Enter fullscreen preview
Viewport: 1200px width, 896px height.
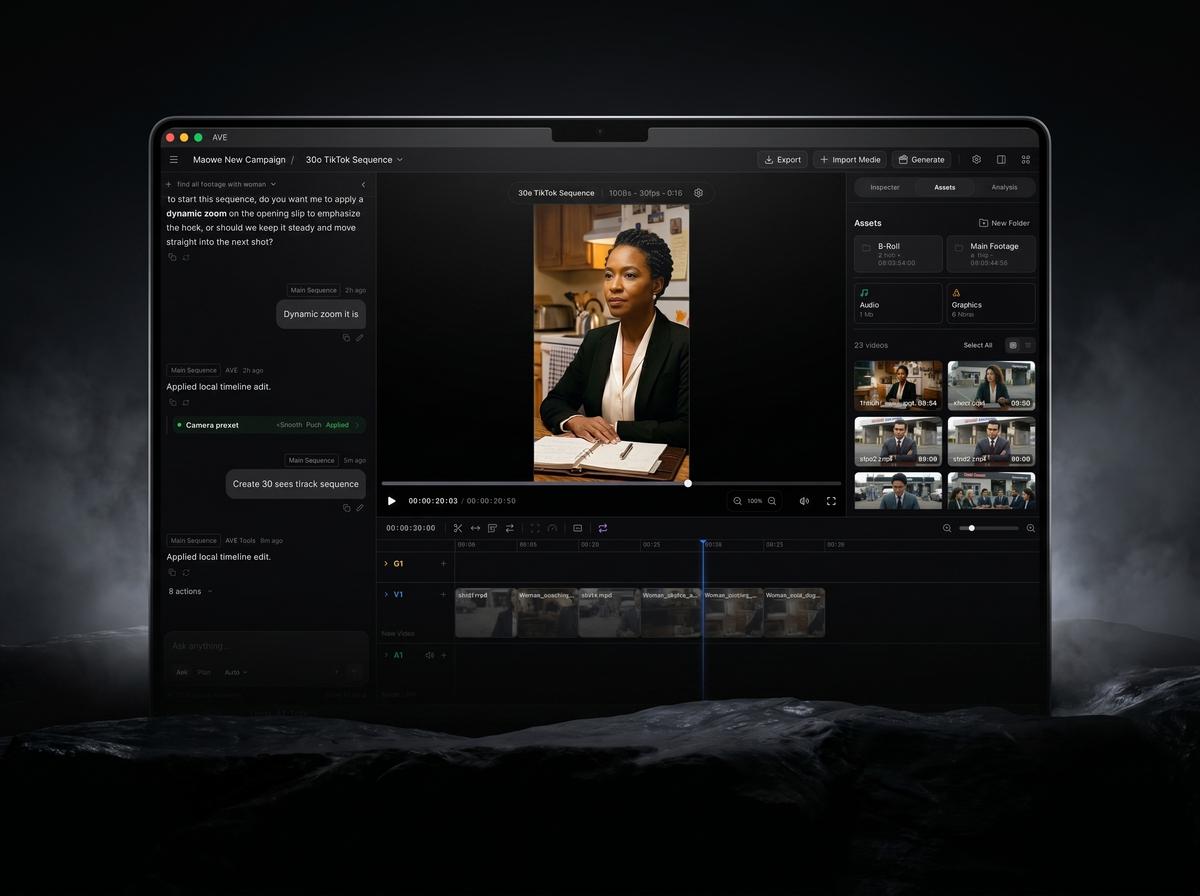coord(831,501)
